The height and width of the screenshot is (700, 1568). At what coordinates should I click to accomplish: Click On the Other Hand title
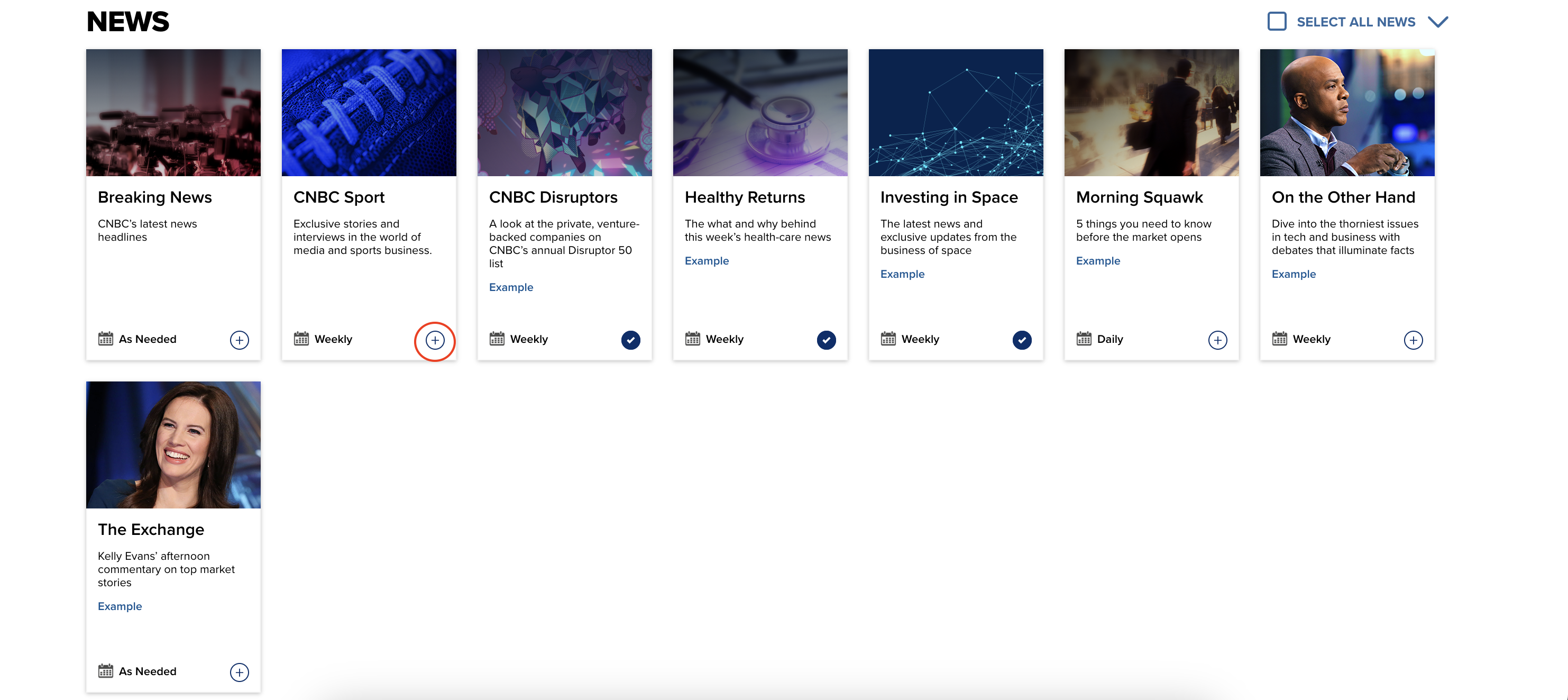click(x=1343, y=197)
